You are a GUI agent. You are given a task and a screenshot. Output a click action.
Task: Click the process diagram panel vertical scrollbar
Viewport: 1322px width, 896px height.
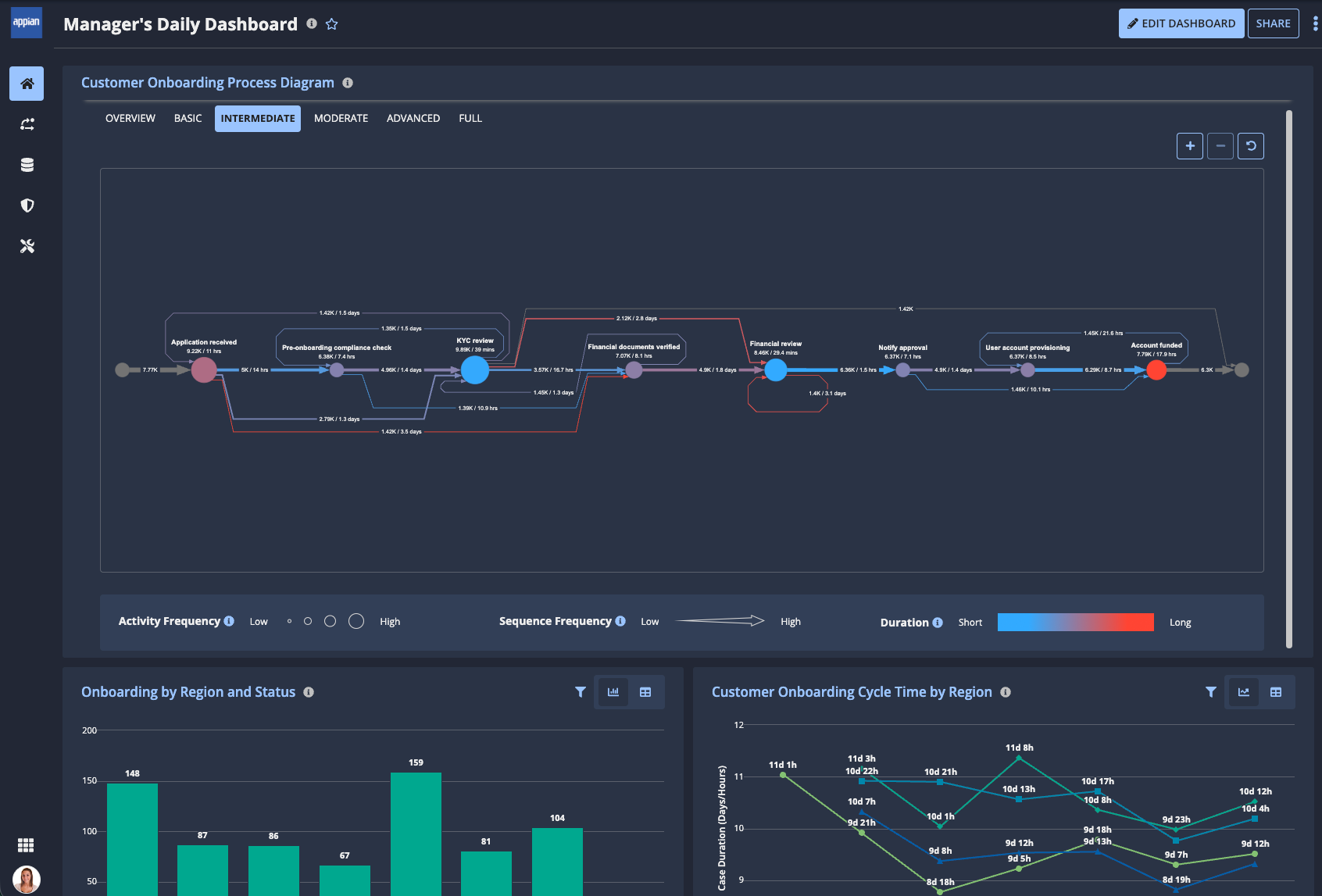click(1289, 379)
